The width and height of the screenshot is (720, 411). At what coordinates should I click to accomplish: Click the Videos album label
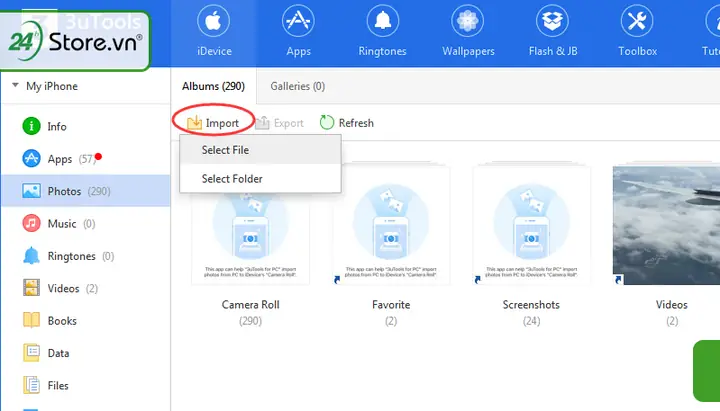point(672,305)
